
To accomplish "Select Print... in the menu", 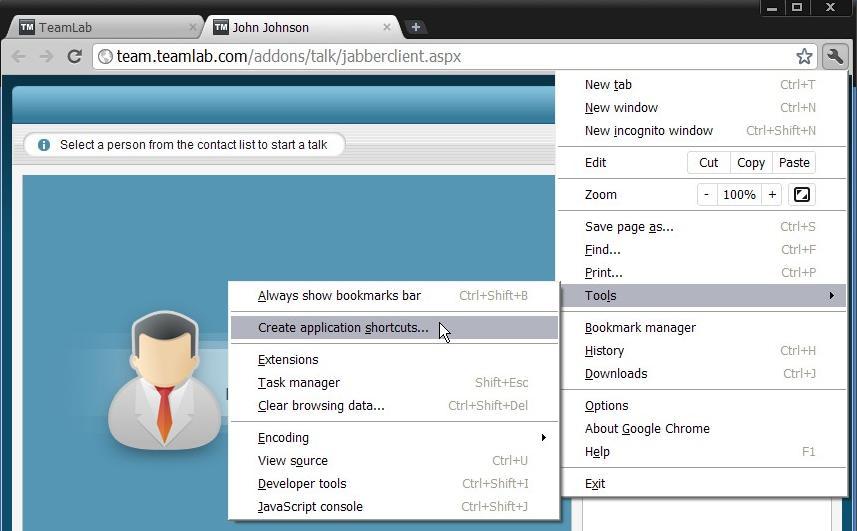I will pyautogui.click(x=701, y=273).
